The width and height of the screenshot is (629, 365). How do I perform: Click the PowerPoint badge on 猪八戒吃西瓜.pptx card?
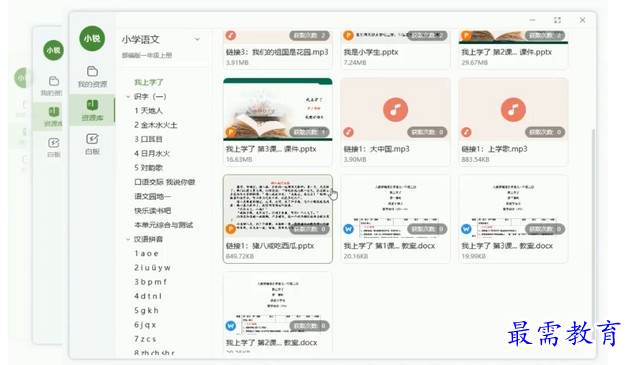tap(231, 229)
